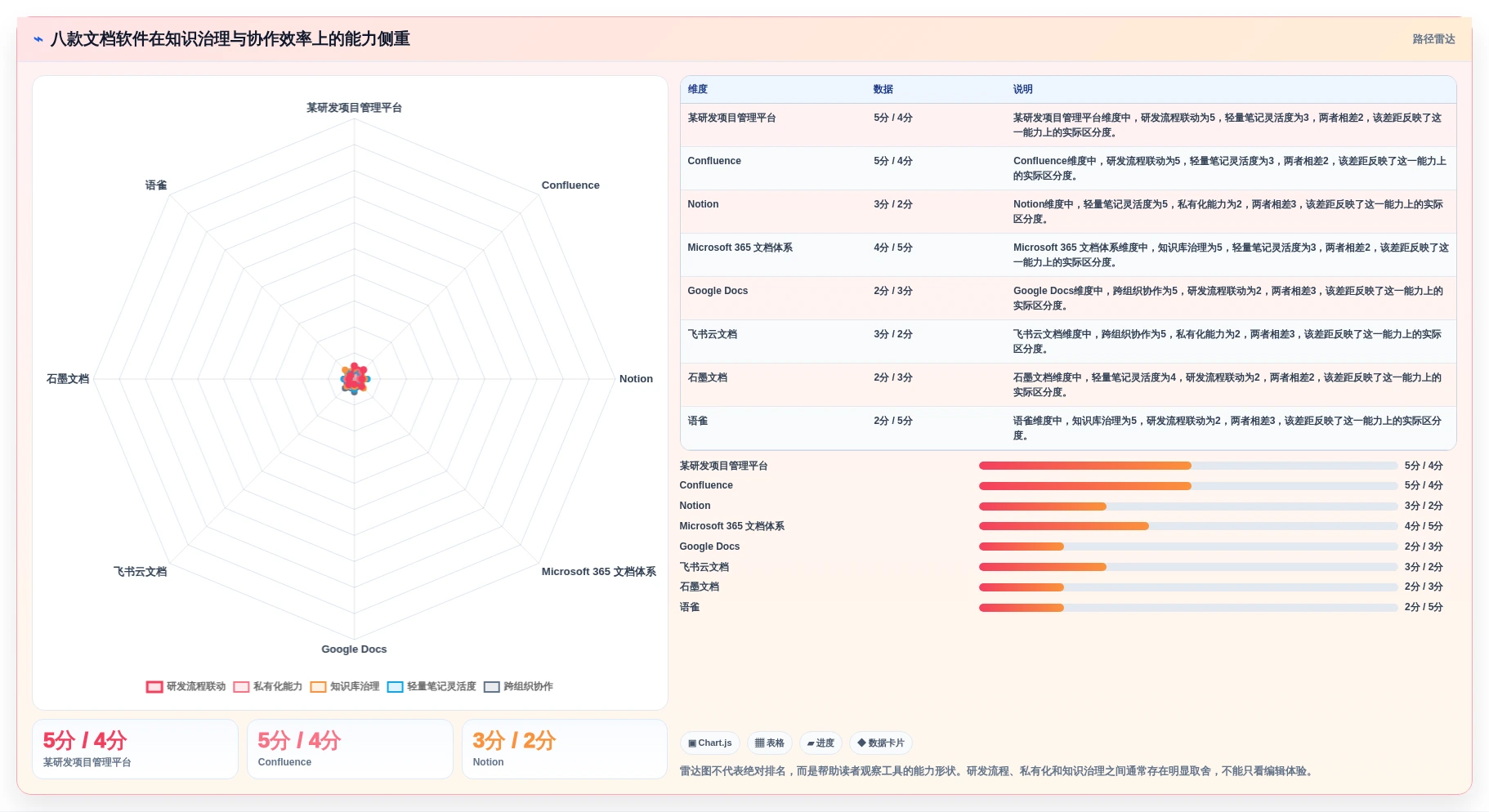The height and width of the screenshot is (812, 1489).
Task: Click the 数据卡片 tag
Action: tap(881, 743)
